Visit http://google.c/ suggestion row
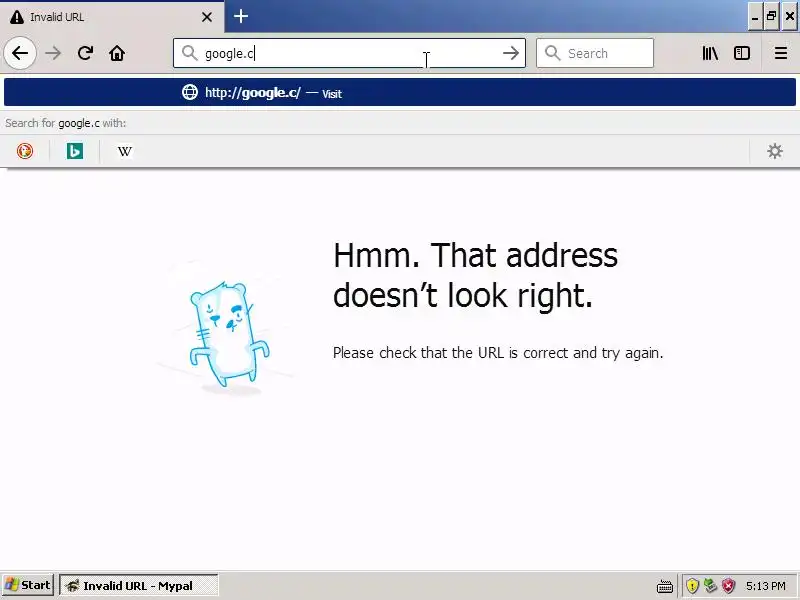The width and height of the screenshot is (800, 600). click(x=400, y=92)
